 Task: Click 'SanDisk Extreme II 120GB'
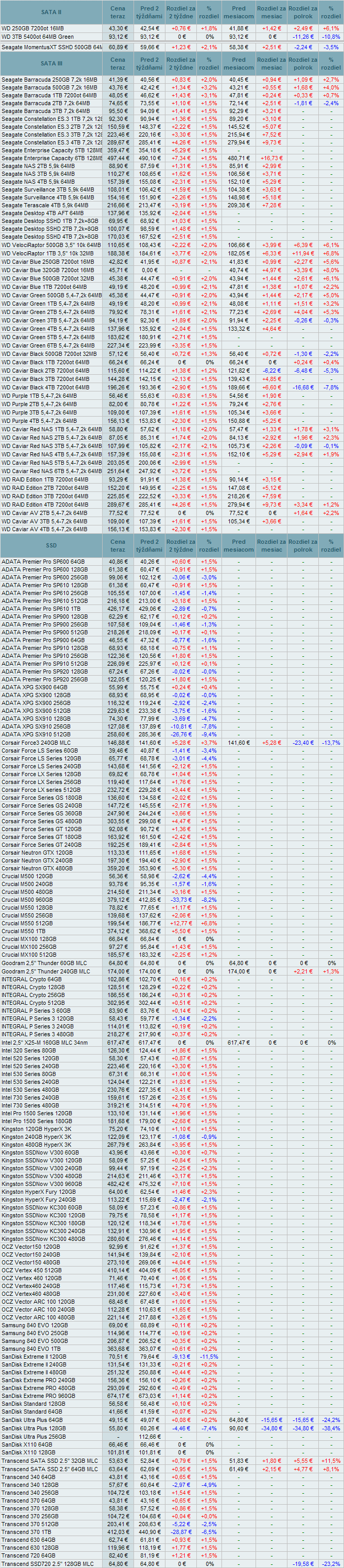pyautogui.click(x=34, y=1357)
